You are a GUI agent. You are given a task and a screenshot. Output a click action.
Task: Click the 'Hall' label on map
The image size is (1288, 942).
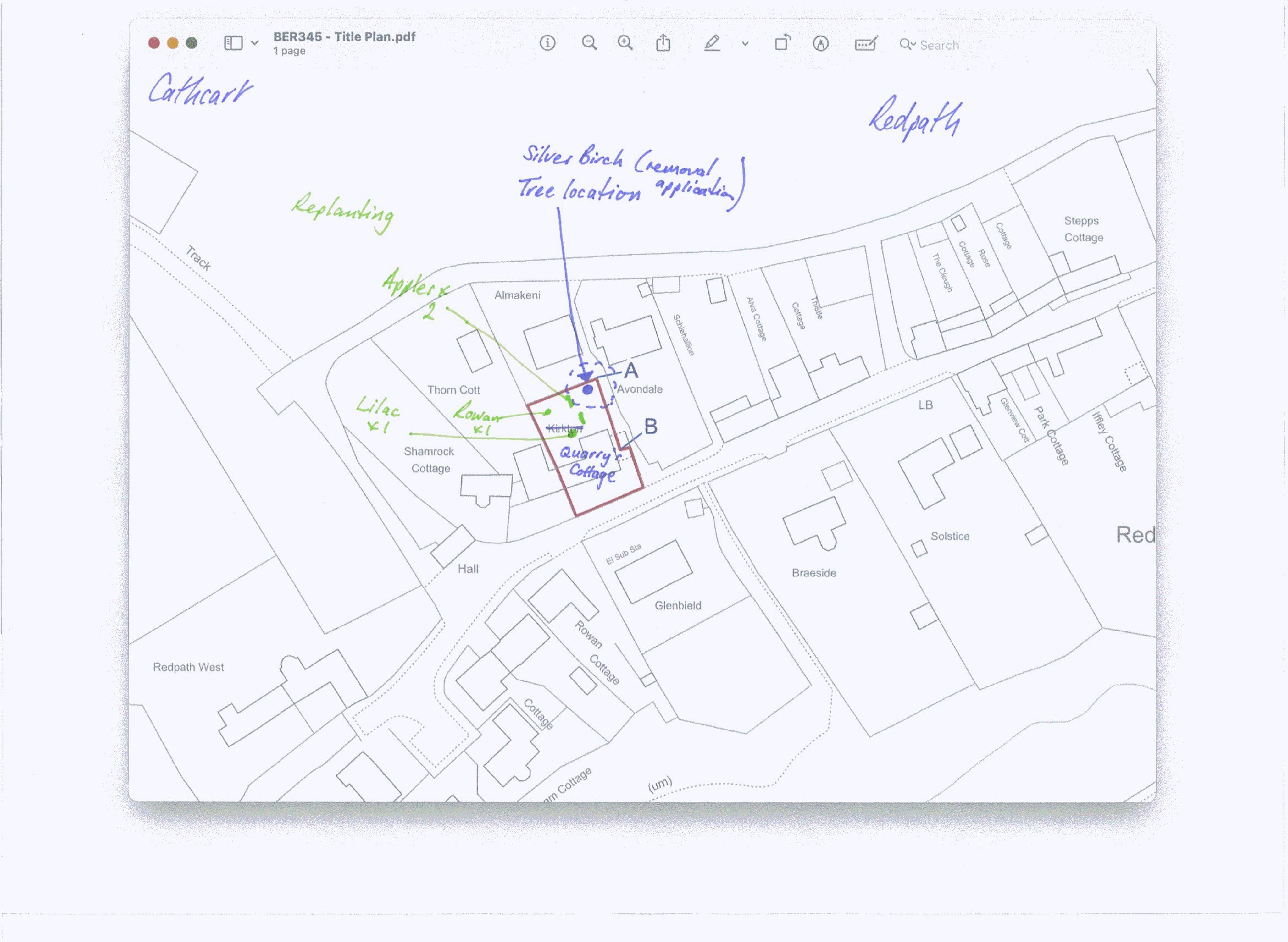click(468, 569)
